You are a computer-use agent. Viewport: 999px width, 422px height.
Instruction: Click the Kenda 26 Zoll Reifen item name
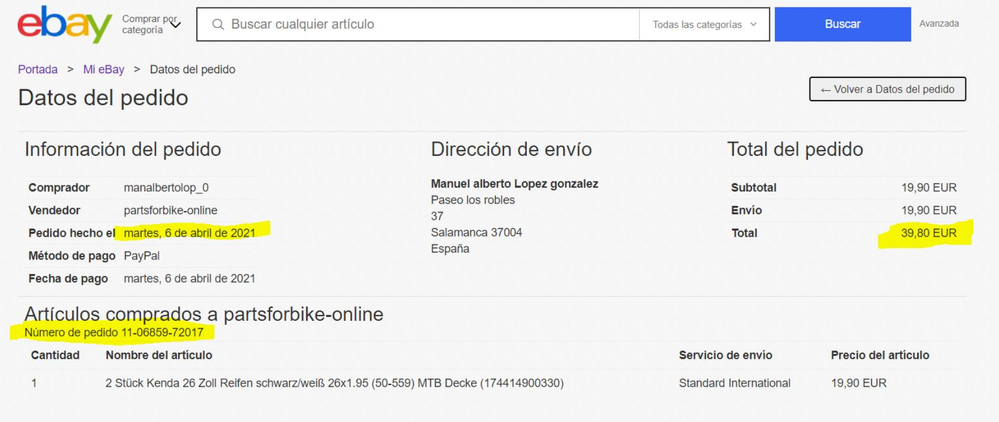pyautogui.click(x=334, y=384)
